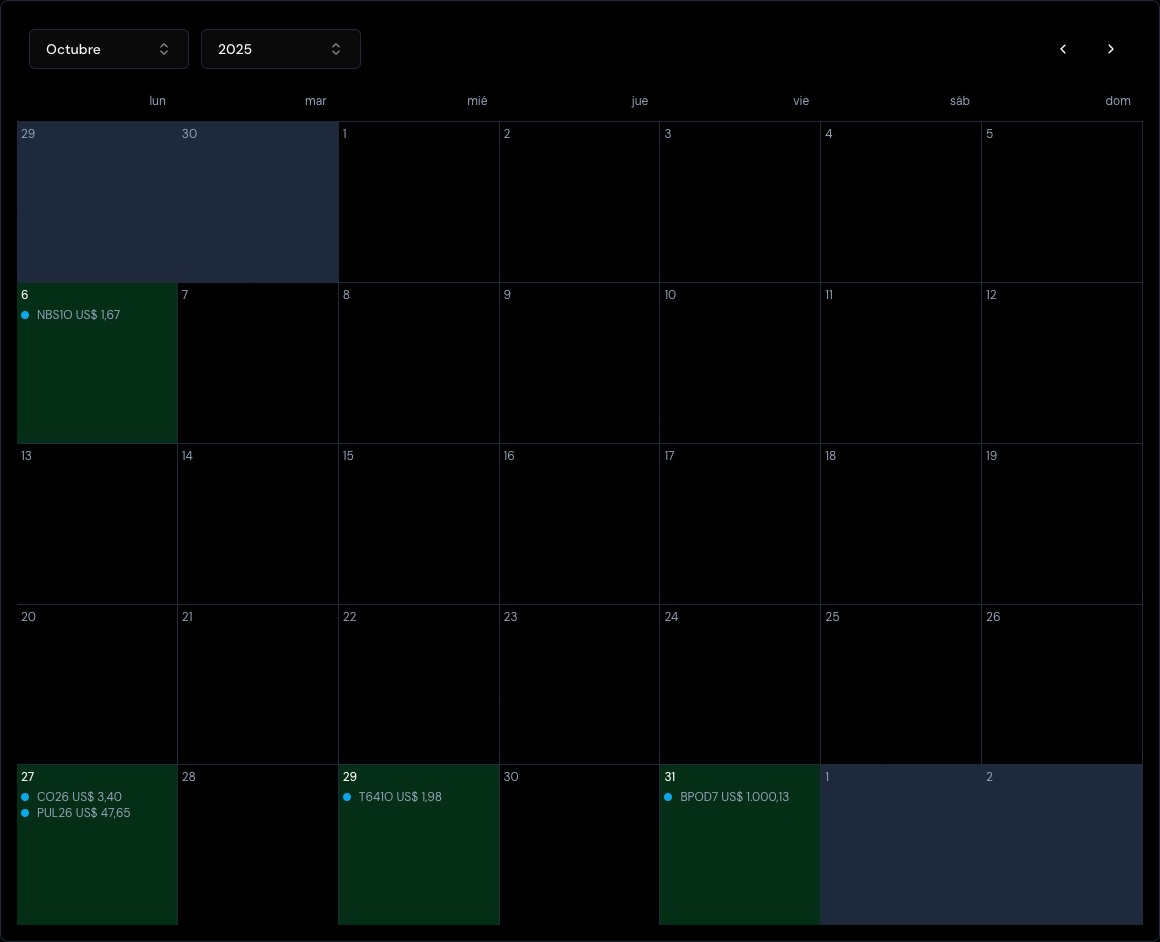Select the BPOD7 US$ 1.000,13 event
Screen dimensions: 1160x942
(734, 797)
